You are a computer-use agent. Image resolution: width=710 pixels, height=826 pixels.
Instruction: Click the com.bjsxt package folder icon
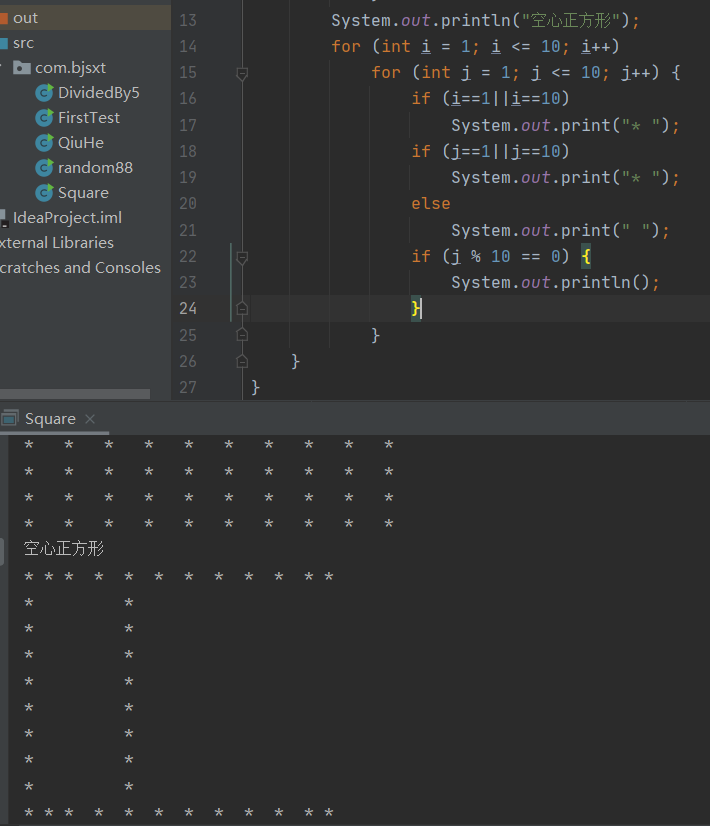(x=21, y=67)
